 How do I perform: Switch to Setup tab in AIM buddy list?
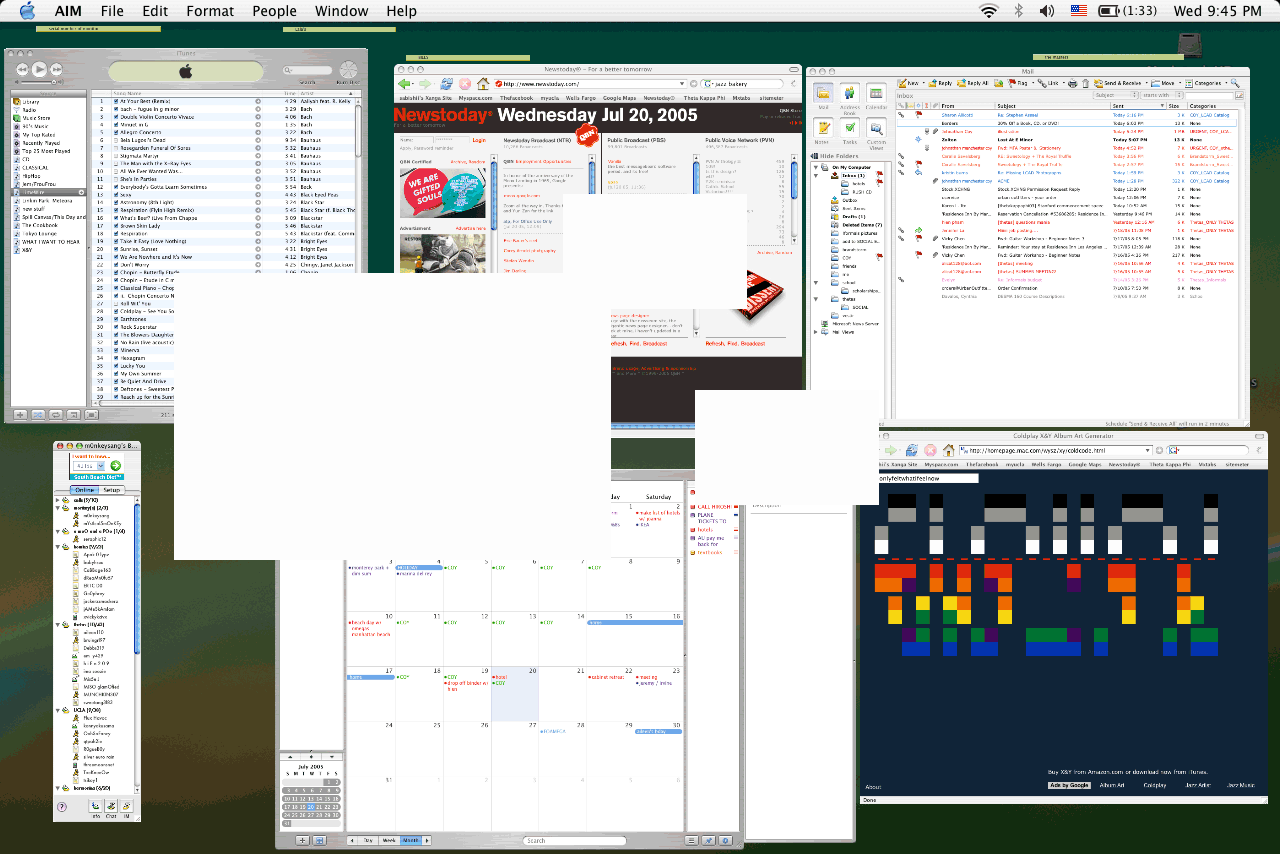pos(112,490)
